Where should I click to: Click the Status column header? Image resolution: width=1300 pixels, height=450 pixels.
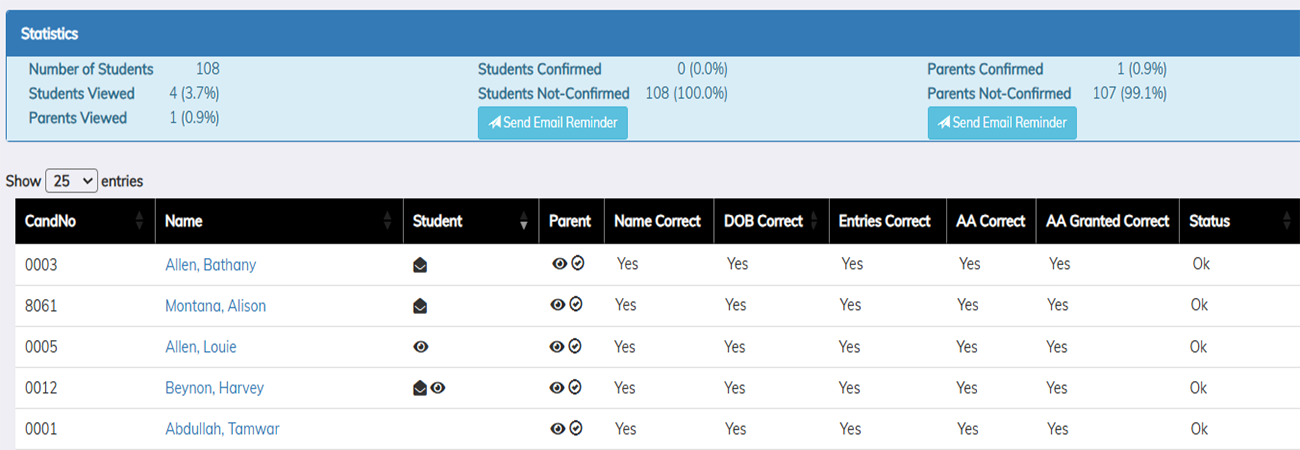click(1209, 221)
